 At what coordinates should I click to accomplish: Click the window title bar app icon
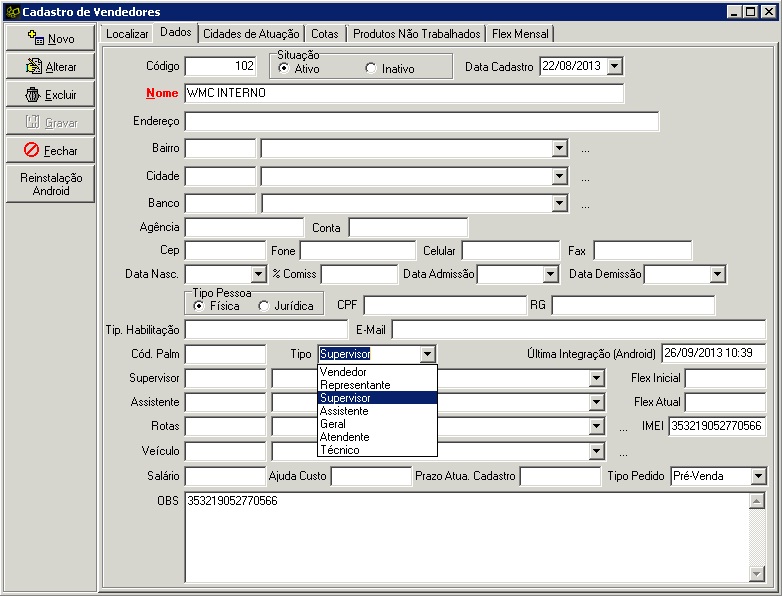[11, 11]
